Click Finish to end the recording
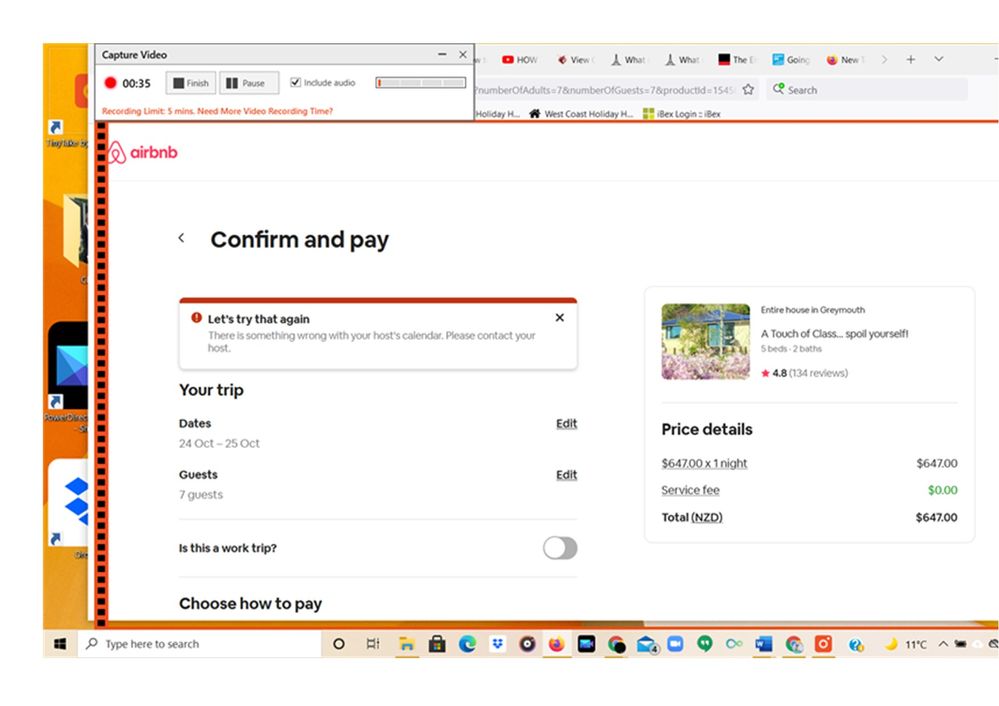 point(189,83)
